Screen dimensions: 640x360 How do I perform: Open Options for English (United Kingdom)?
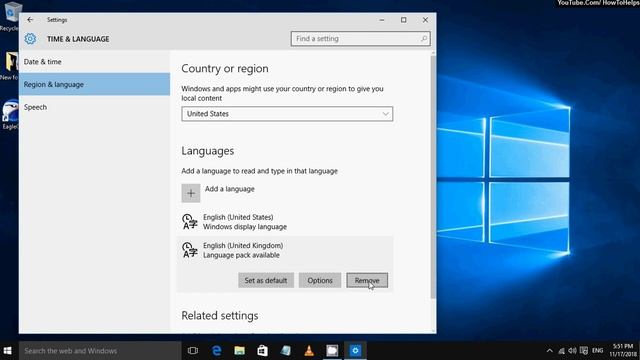[320, 280]
